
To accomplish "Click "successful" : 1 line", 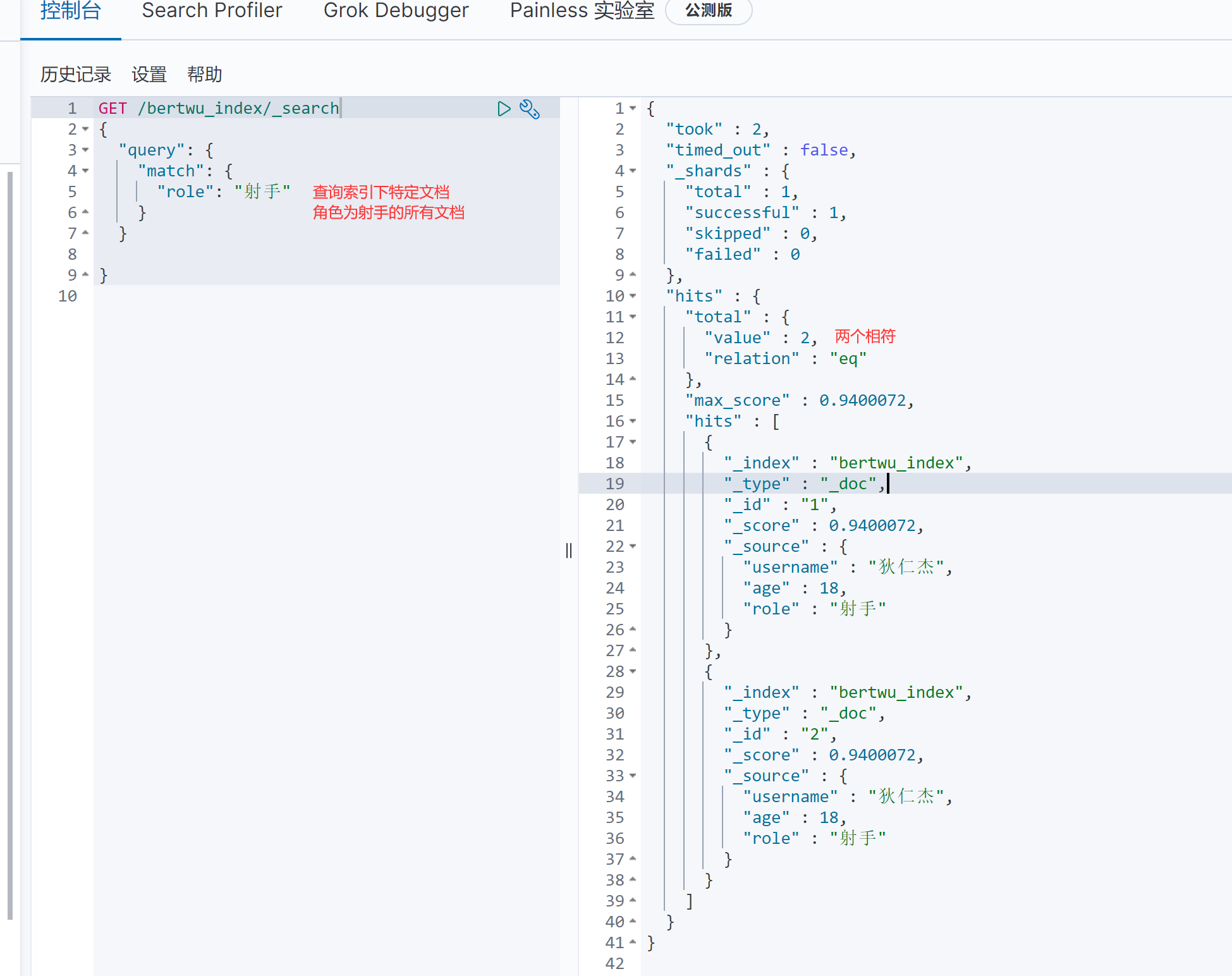I will 765,213.
